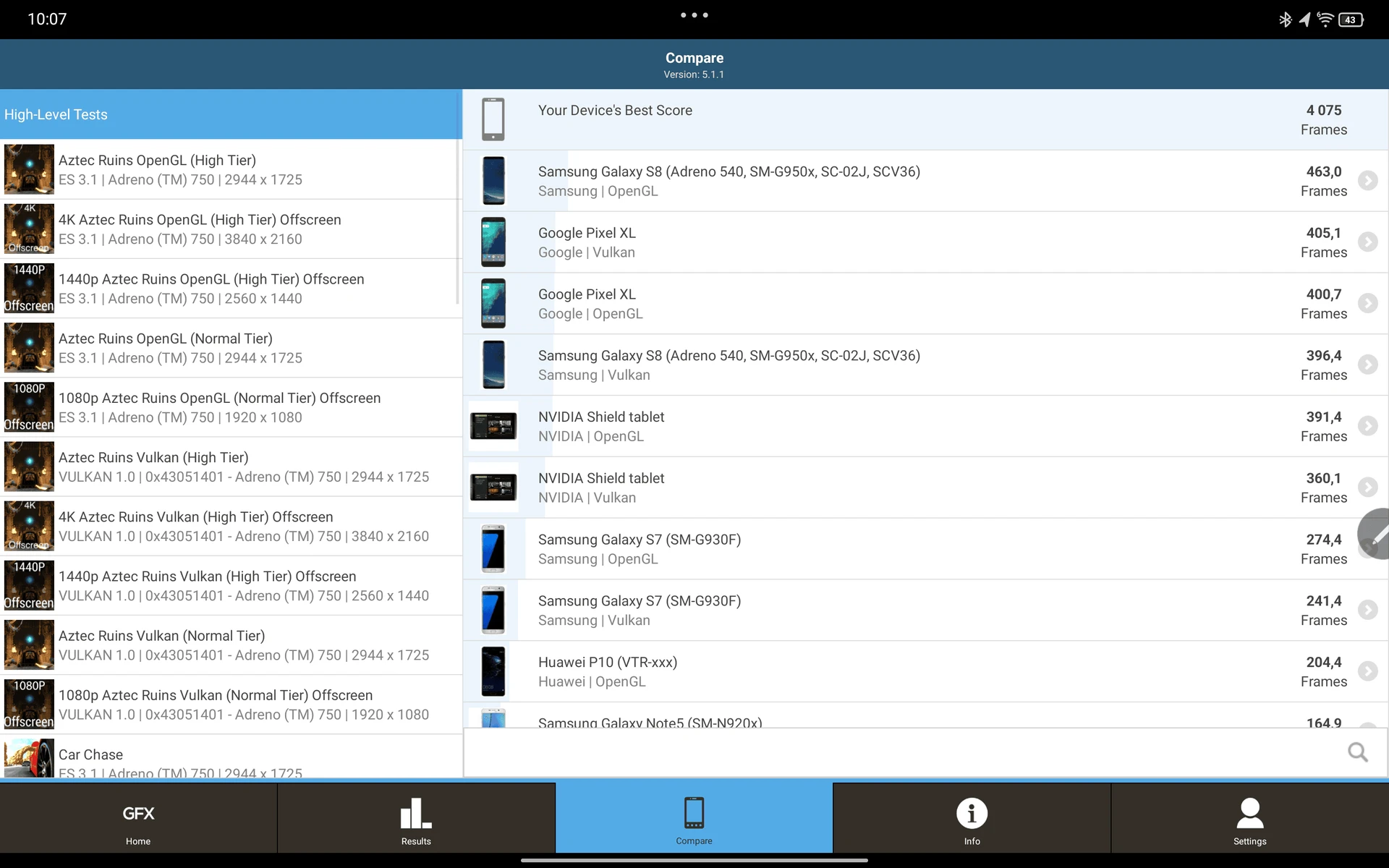Click Google Pixel XL OpenGL device image

(493, 303)
